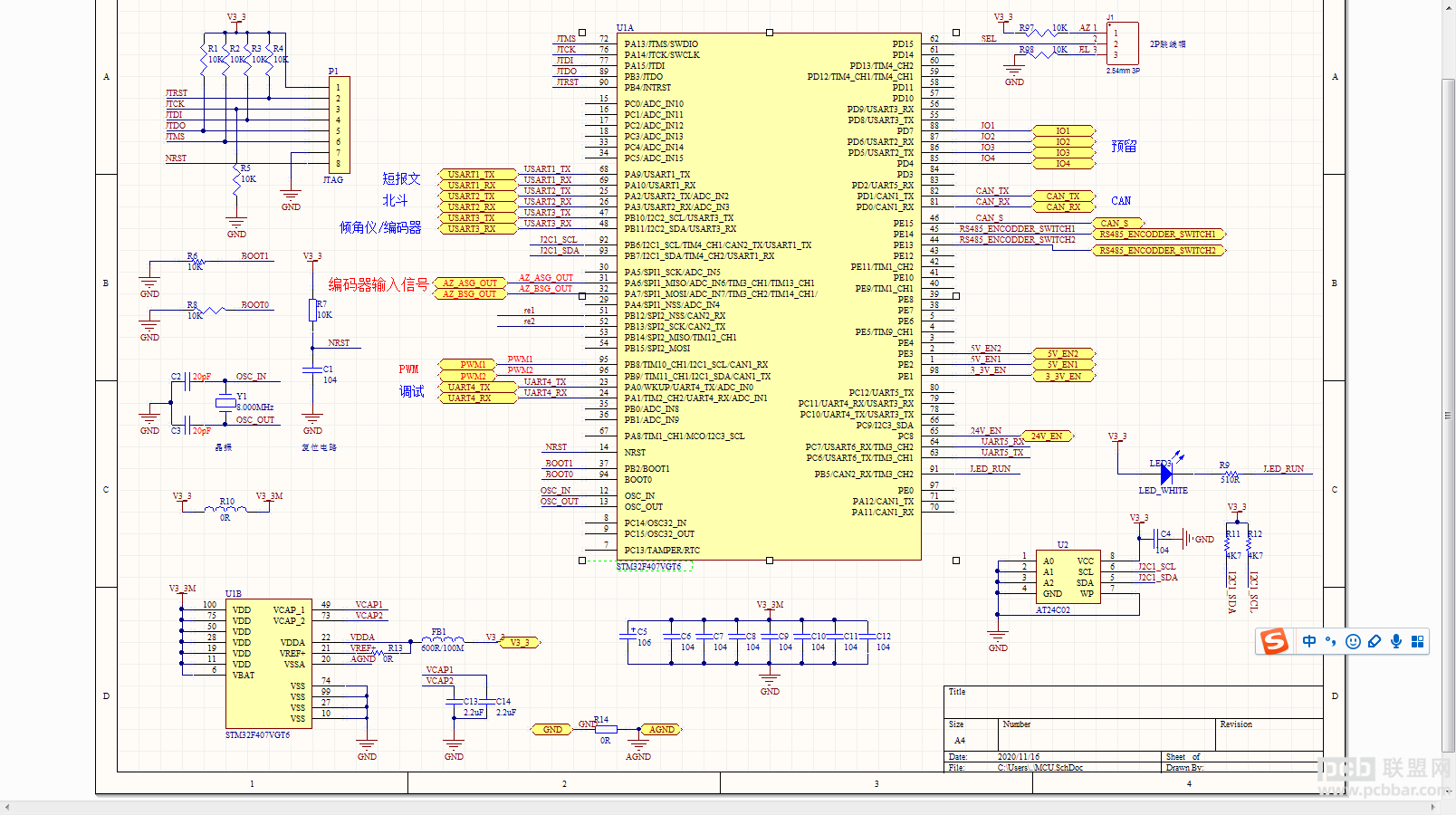Screen dimensions: 1456x815
Task: Select the Y1 8.000MHz crystal symbol
Action: coord(225,403)
